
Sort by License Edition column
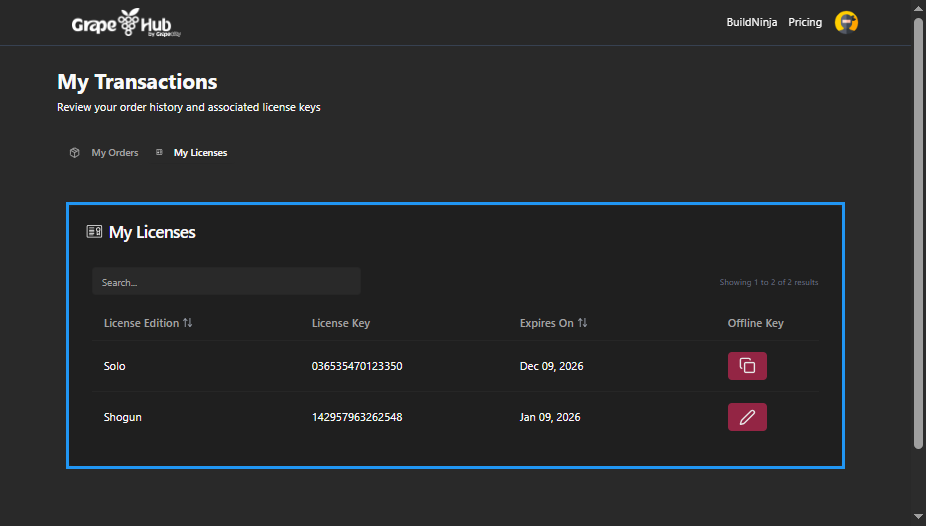[148, 323]
